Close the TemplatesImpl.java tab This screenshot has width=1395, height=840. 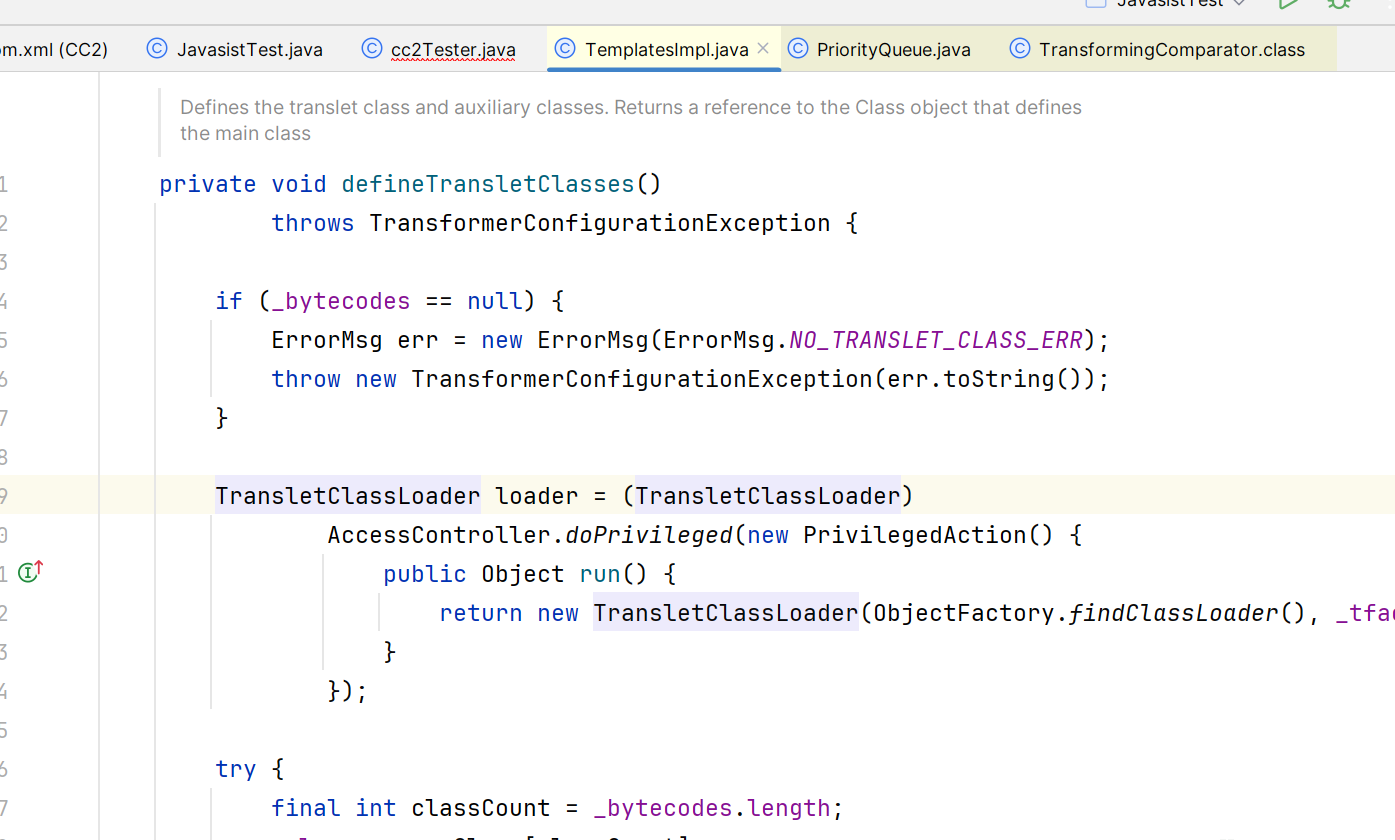point(763,48)
